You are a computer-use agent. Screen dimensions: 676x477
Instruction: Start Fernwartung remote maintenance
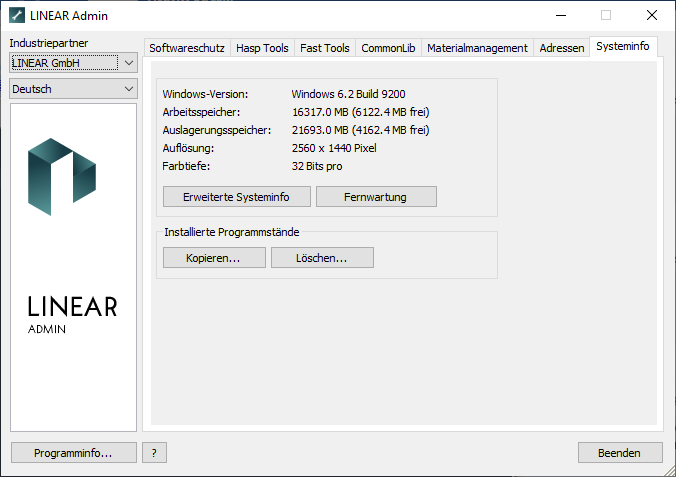click(376, 197)
